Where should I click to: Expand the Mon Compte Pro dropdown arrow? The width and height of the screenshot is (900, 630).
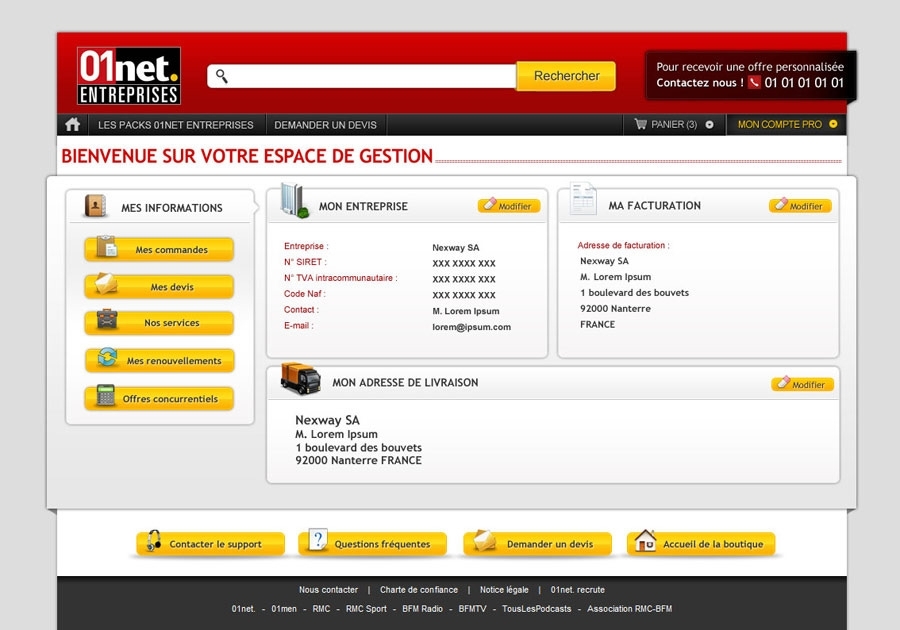pos(833,124)
